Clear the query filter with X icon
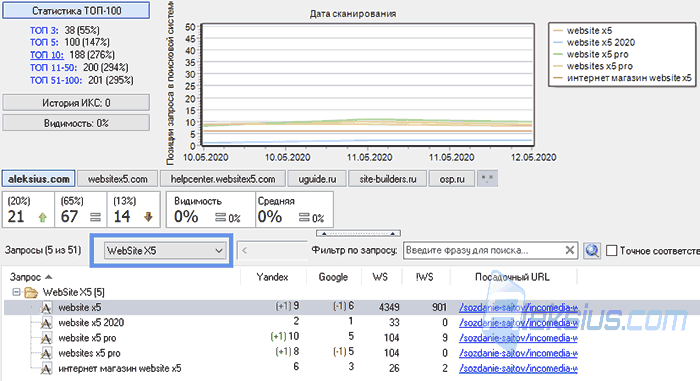The width and height of the screenshot is (700, 381). point(570,250)
